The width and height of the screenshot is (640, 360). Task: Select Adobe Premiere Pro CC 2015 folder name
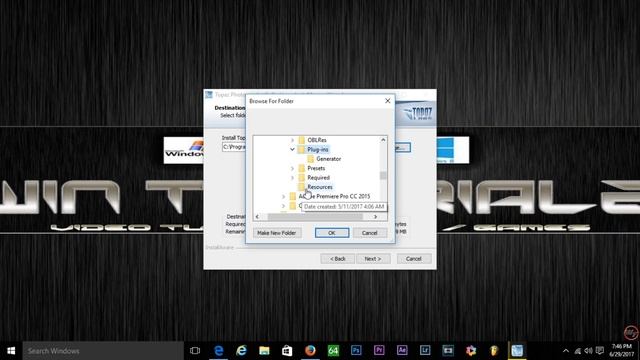point(334,196)
